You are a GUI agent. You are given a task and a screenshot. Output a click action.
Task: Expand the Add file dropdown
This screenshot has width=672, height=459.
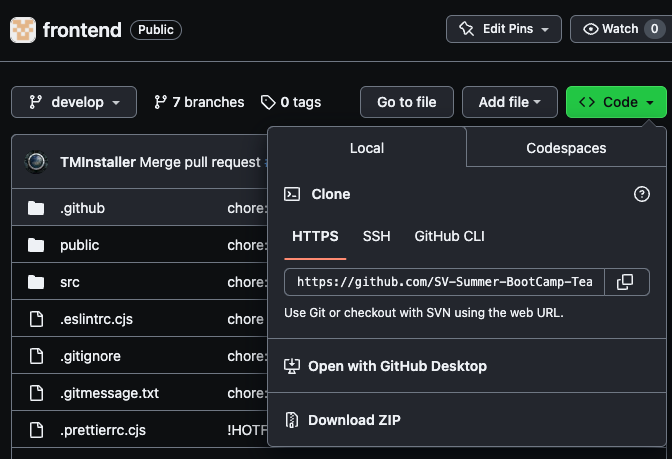510,102
